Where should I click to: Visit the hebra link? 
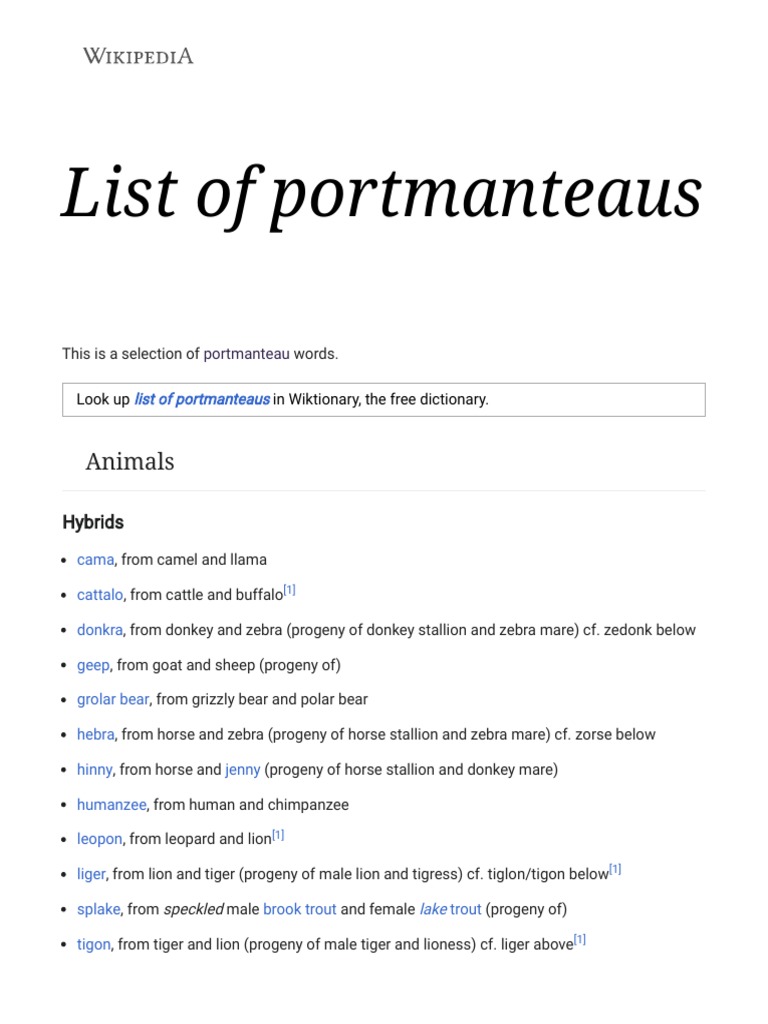95,734
